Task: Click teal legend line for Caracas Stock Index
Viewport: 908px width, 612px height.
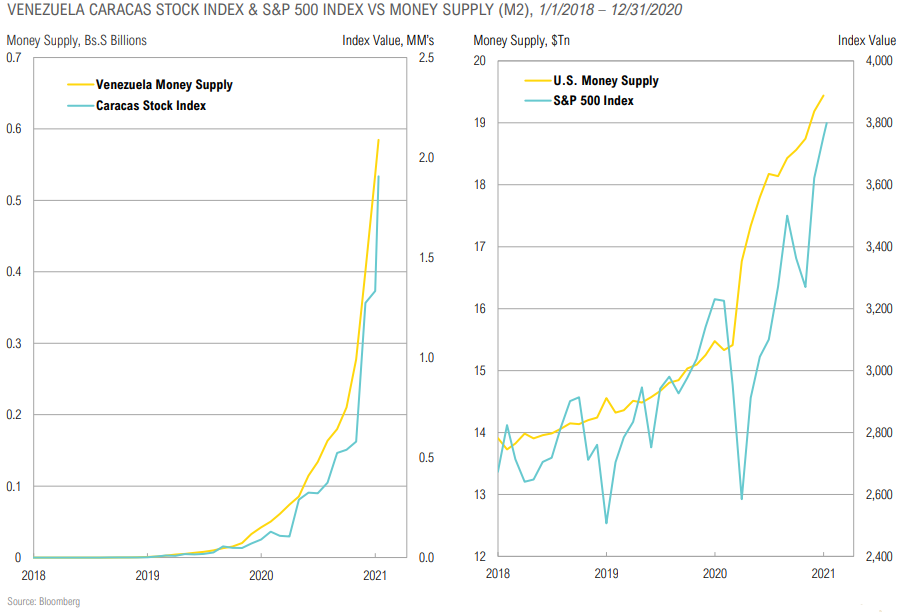Action: 78,105
